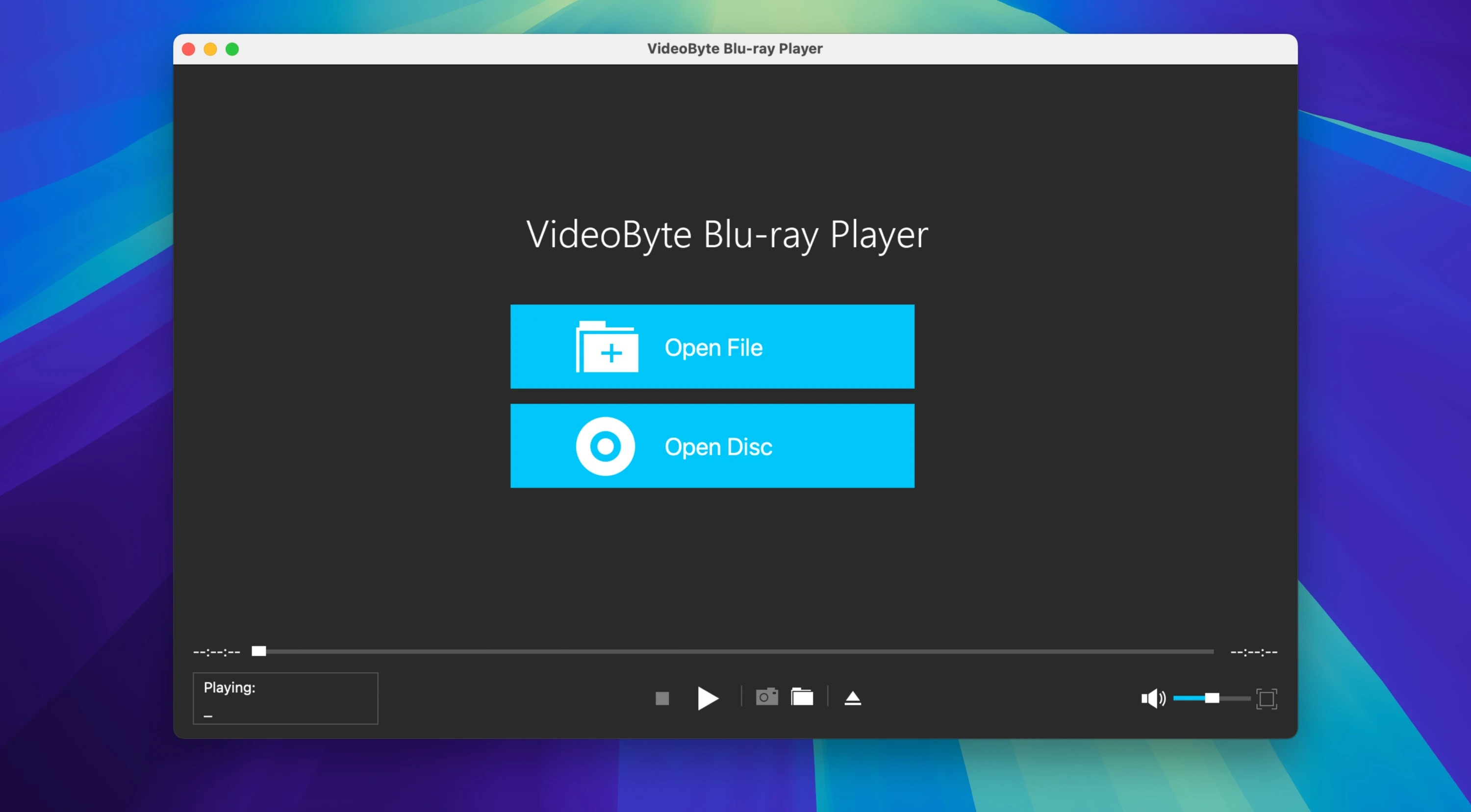Stop playback using the stop icon
The height and width of the screenshot is (812, 1471).
[662, 698]
